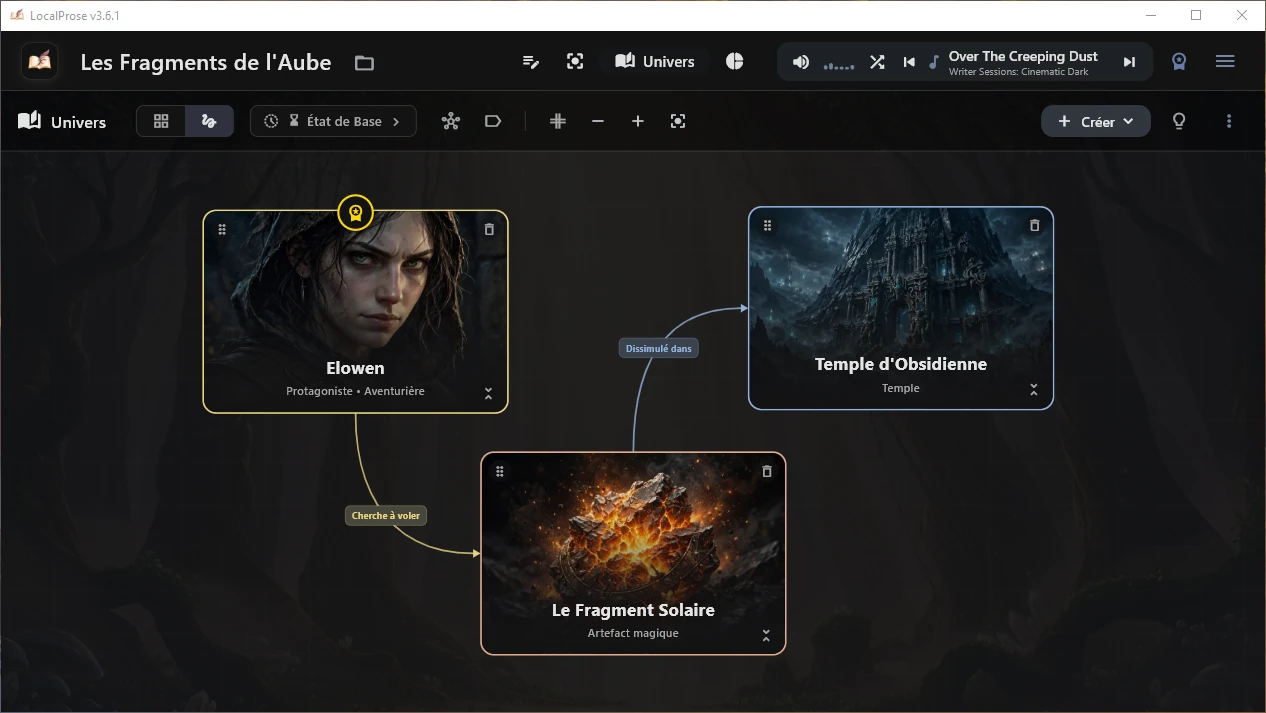This screenshot has width=1266, height=713.
Task: Expand Le Fragment Solaire card
Action: pyautogui.click(x=766, y=635)
